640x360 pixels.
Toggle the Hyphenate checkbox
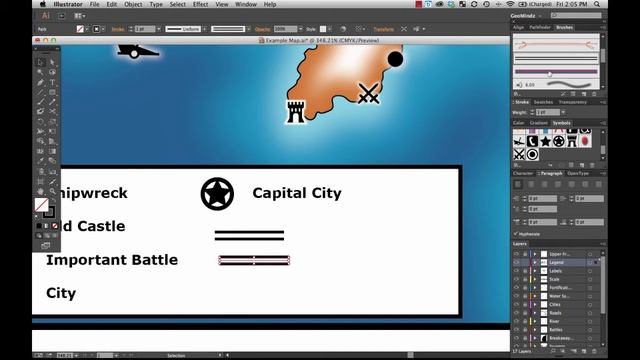tap(516, 234)
